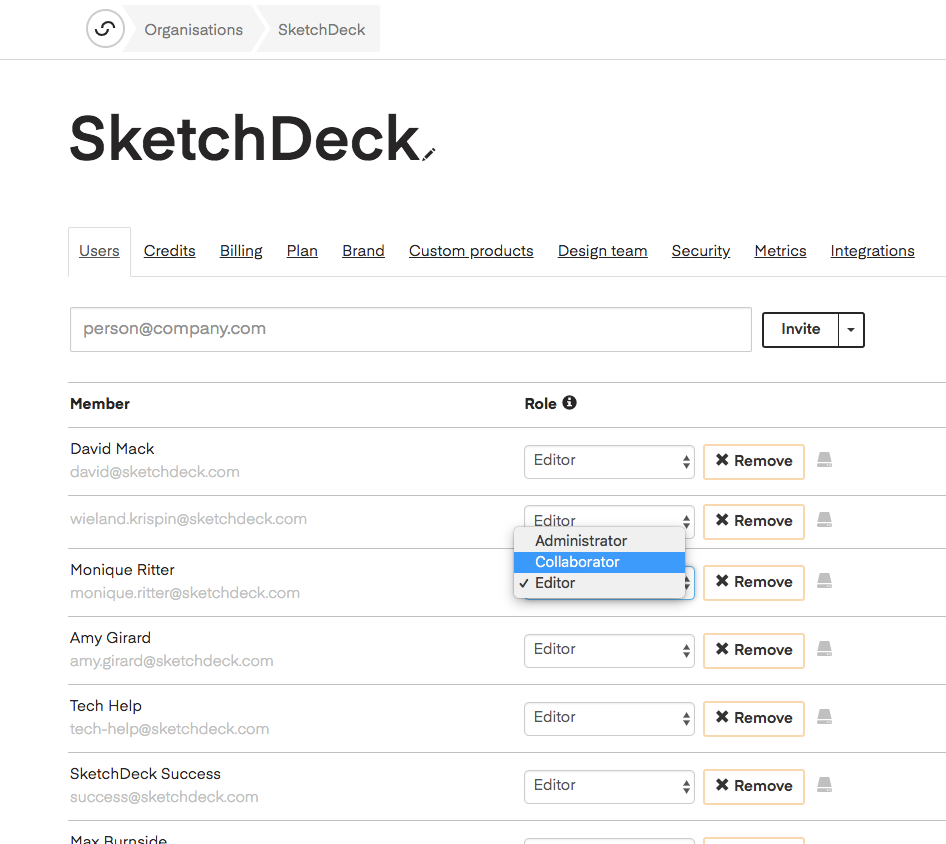Click the email amy.girard@sketchdeck.com

pyautogui.click(x=171, y=661)
